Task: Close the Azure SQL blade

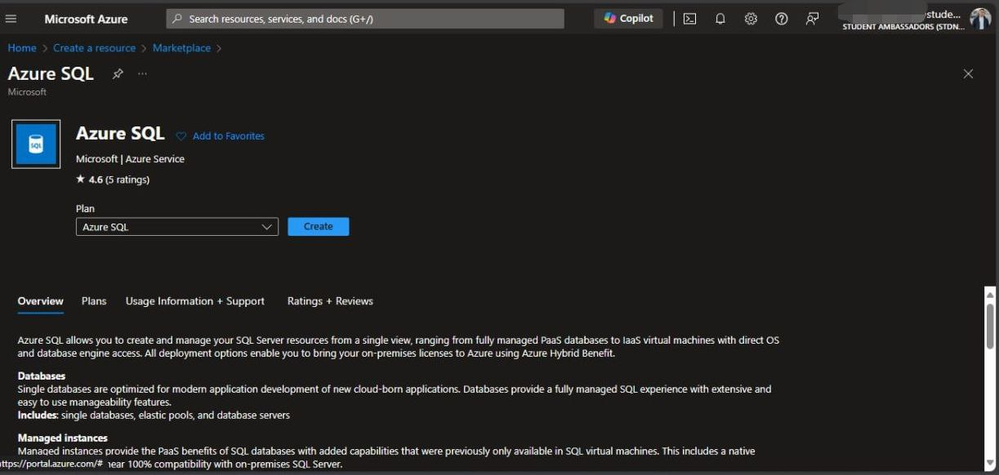Action: (x=968, y=74)
